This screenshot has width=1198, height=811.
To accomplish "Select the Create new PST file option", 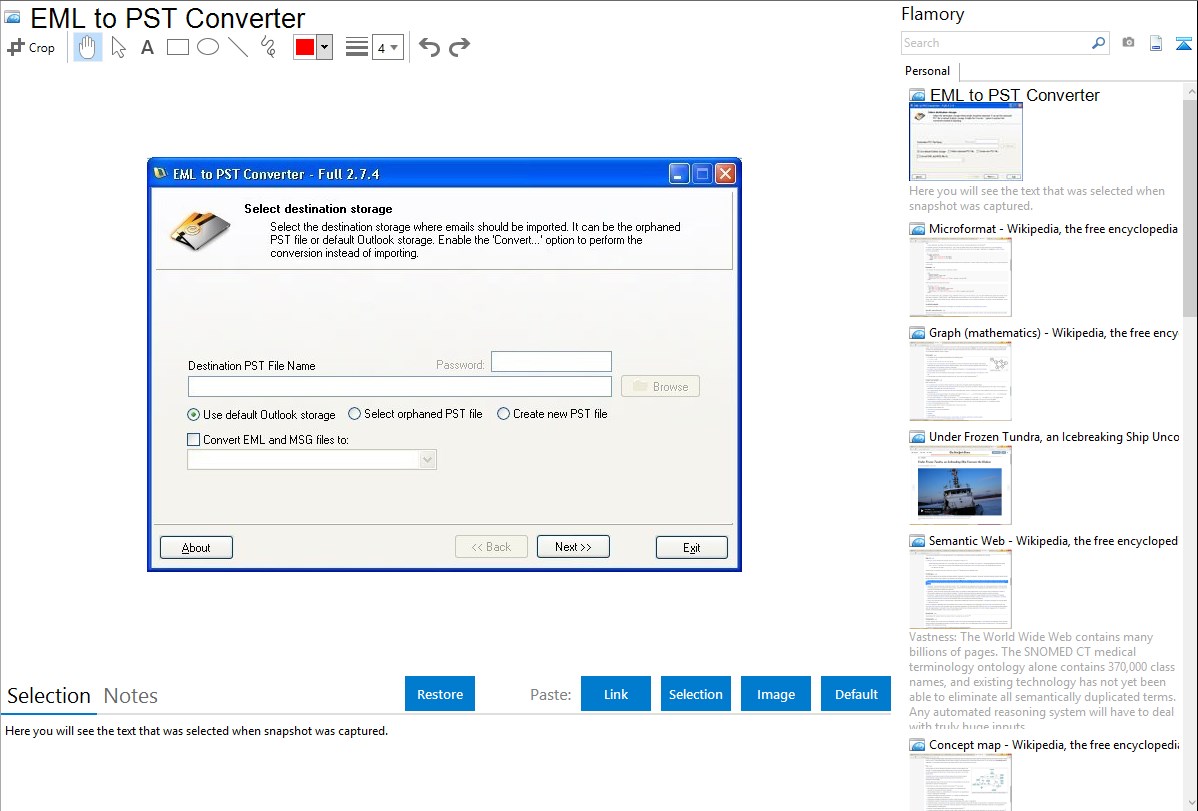I will [x=503, y=414].
